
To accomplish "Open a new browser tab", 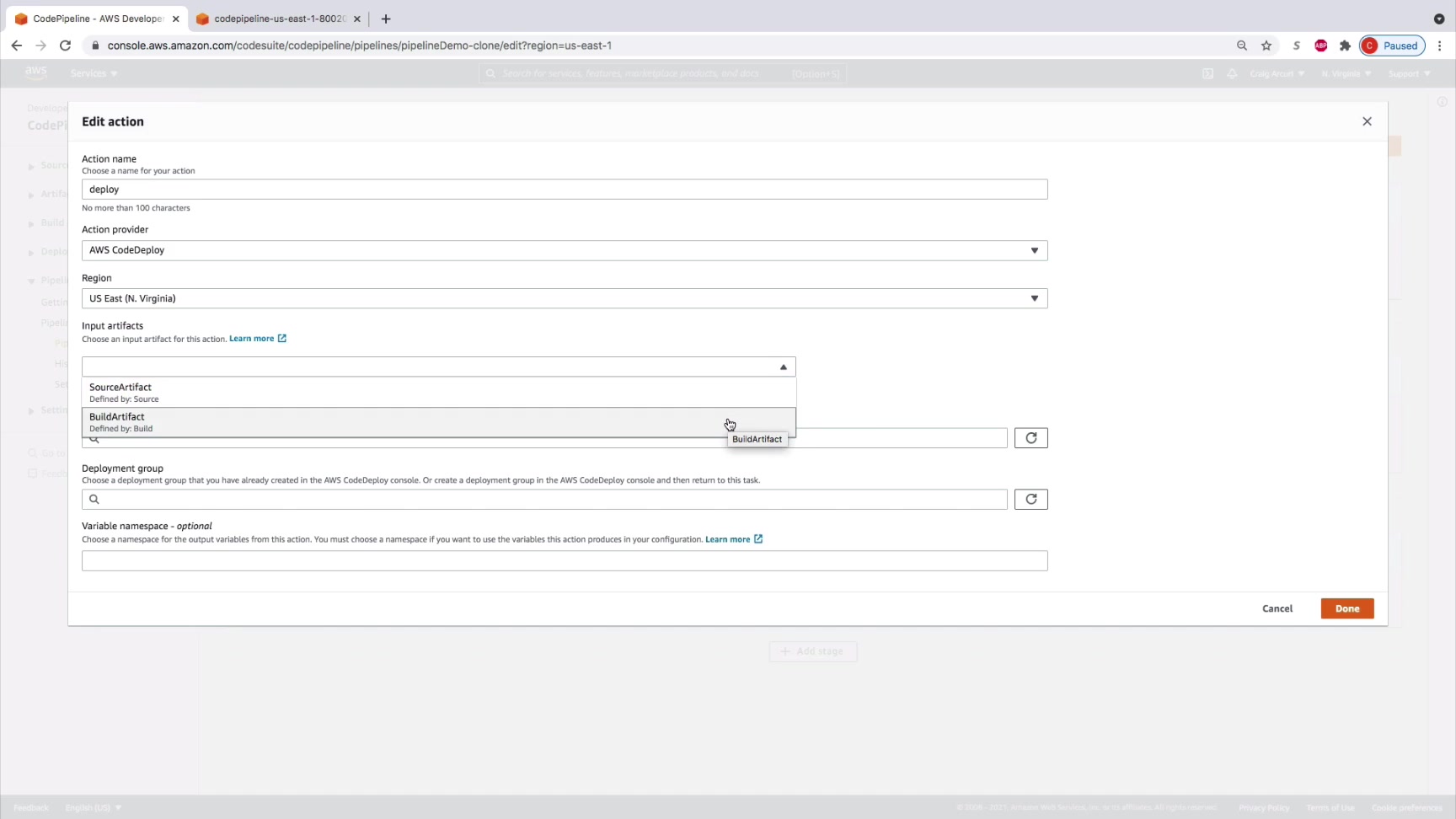I will 386,19.
